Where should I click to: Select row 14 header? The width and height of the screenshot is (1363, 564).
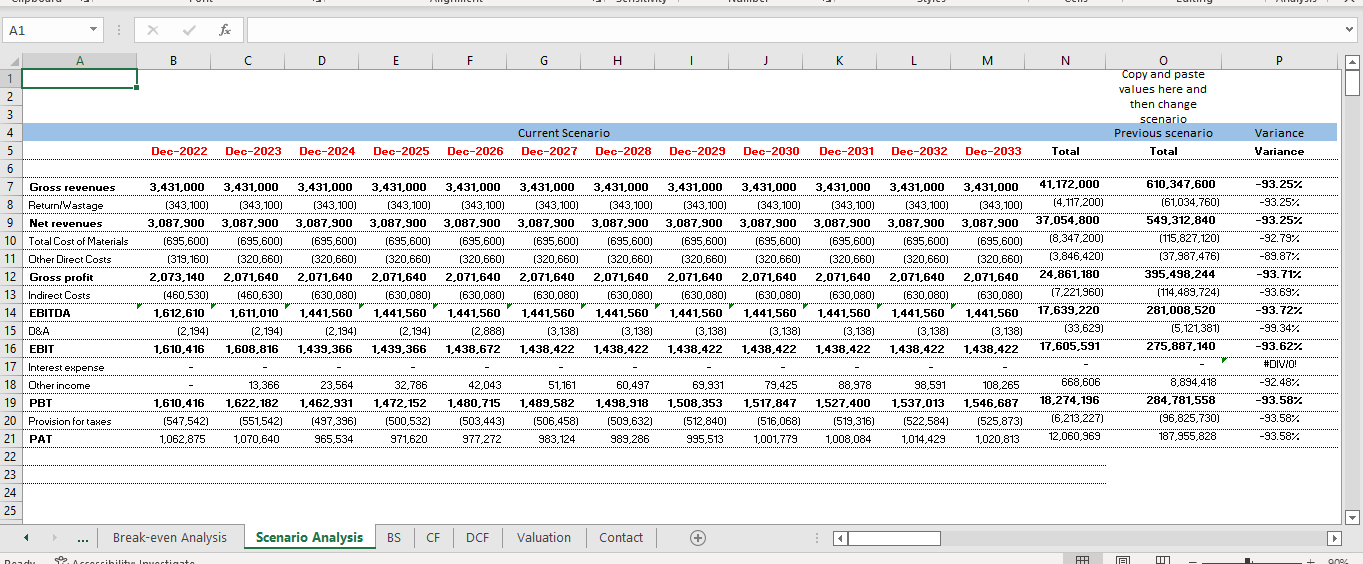(x=11, y=313)
